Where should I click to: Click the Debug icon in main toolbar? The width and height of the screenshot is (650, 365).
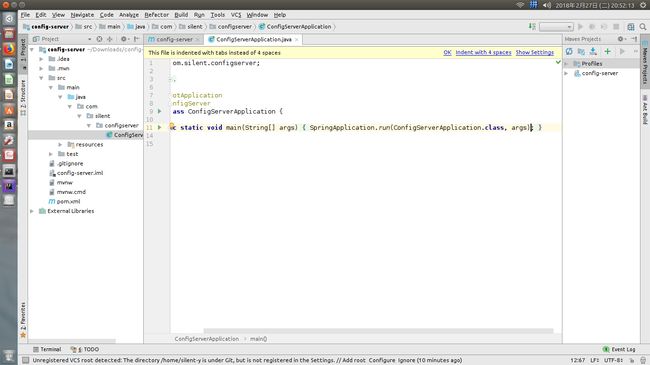(592, 27)
